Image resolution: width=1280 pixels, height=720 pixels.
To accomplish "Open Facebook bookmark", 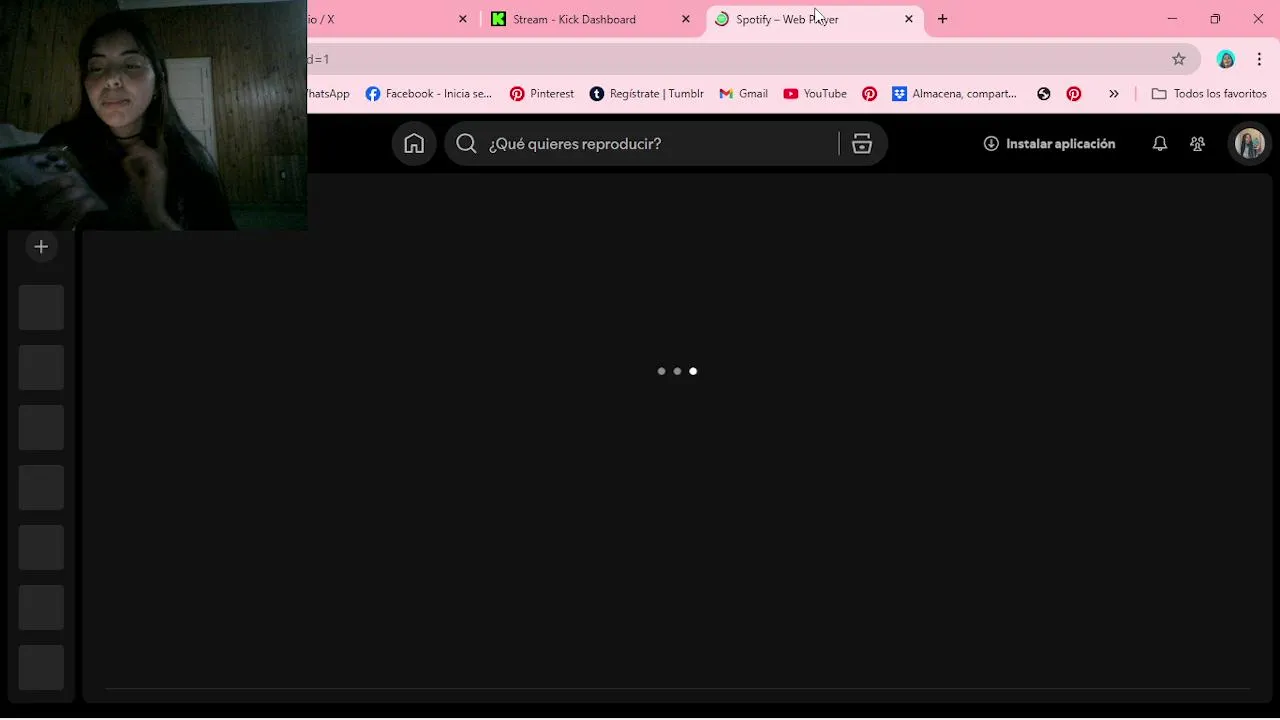I will click(x=429, y=94).
